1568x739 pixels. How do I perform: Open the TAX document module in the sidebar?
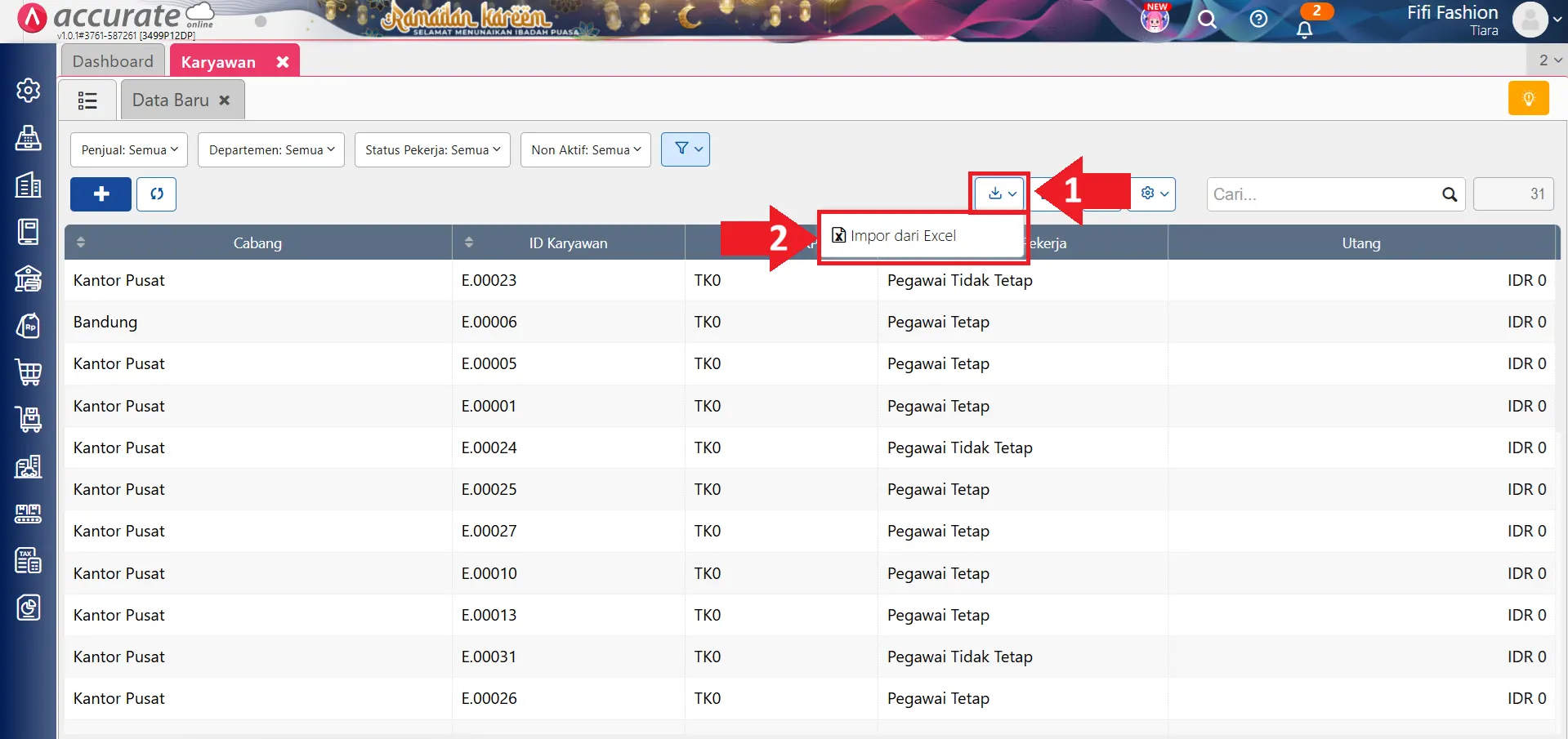[x=29, y=560]
